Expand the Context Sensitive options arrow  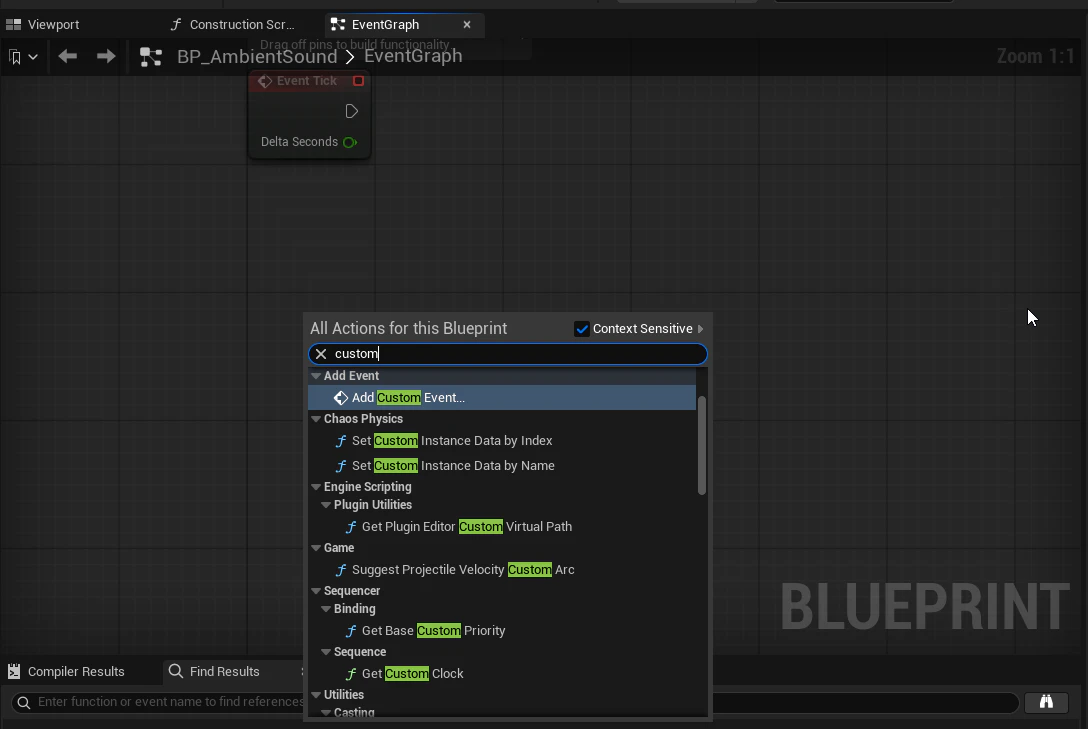pyautogui.click(x=700, y=329)
